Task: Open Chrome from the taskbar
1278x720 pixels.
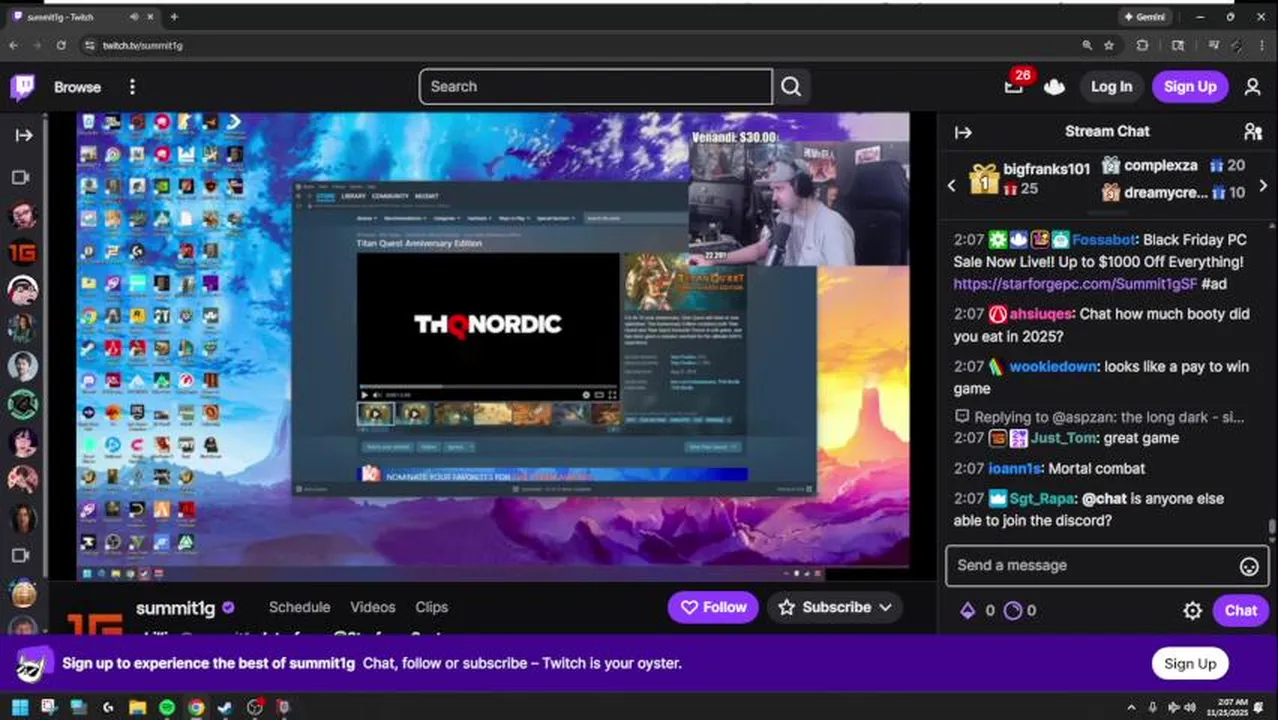Action: click(x=196, y=708)
